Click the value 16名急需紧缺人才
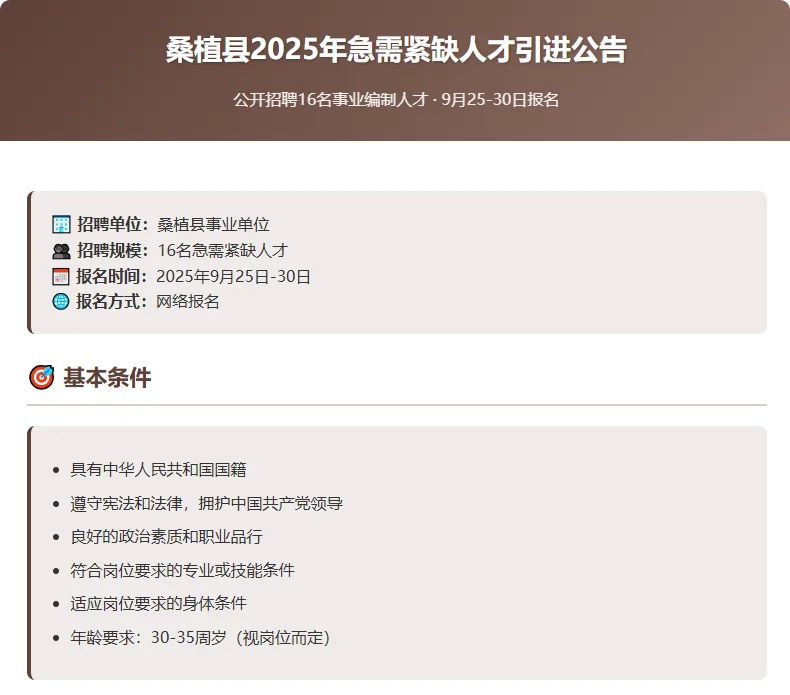 point(223,250)
